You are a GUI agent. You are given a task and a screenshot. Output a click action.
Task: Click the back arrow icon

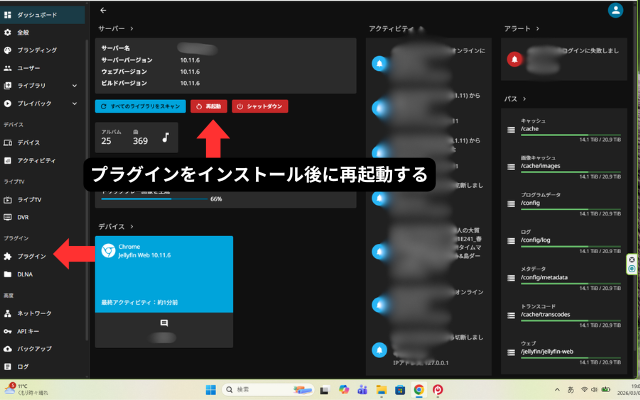click(103, 10)
